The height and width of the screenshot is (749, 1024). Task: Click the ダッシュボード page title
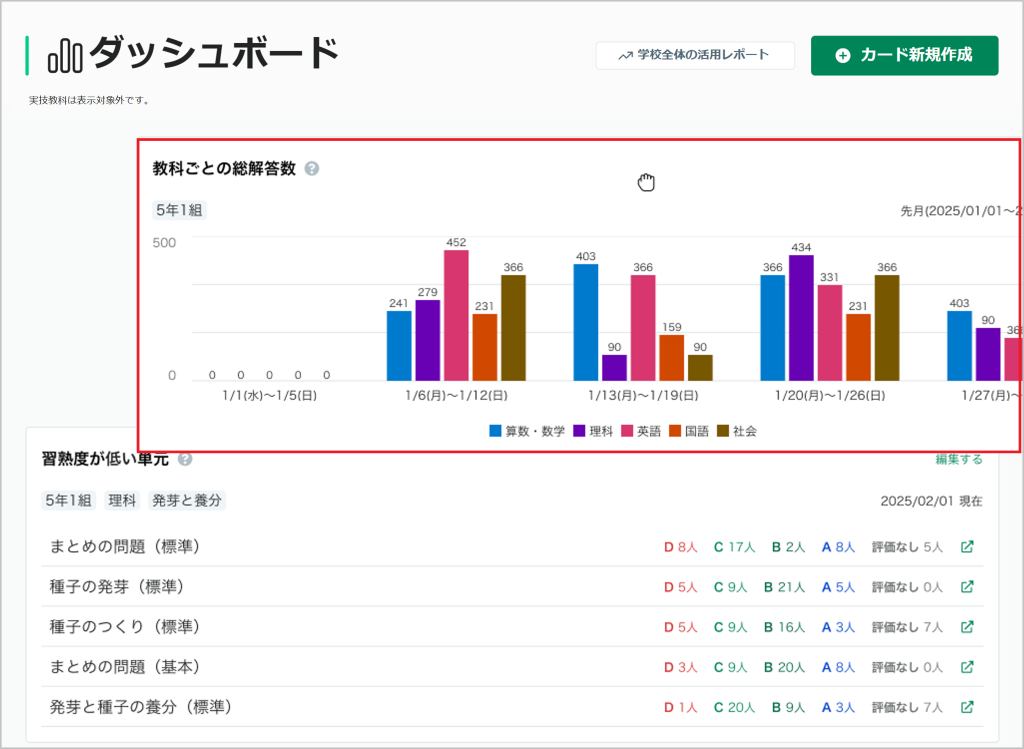(214, 54)
